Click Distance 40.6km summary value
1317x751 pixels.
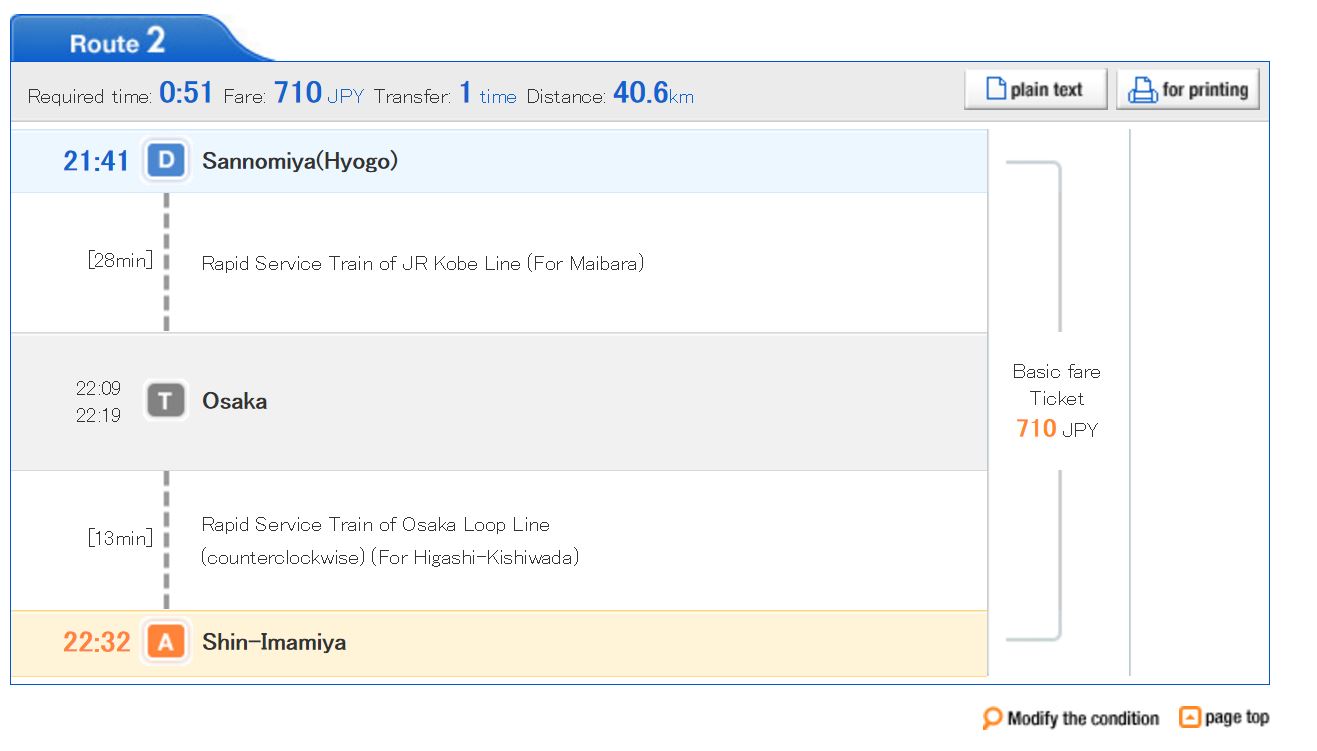pyautogui.click(x=653, y=94)
